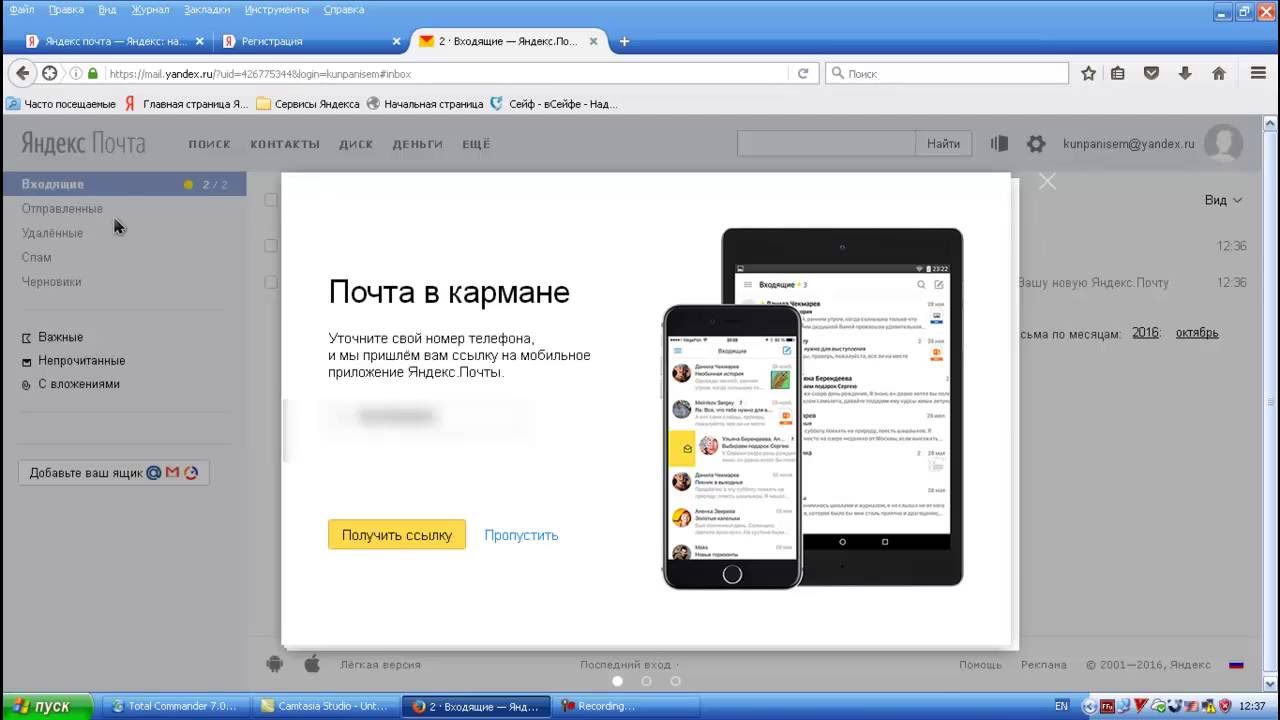Tick the checkbox of the 12:36 top message
Viewport: 1280px width, 720px height.
pyautogui.click(x=271, y=245)
